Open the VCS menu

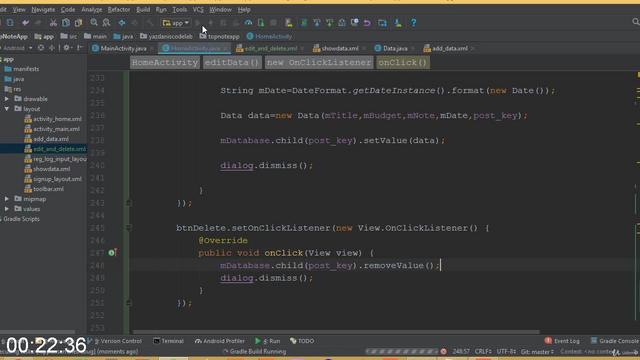198,9
